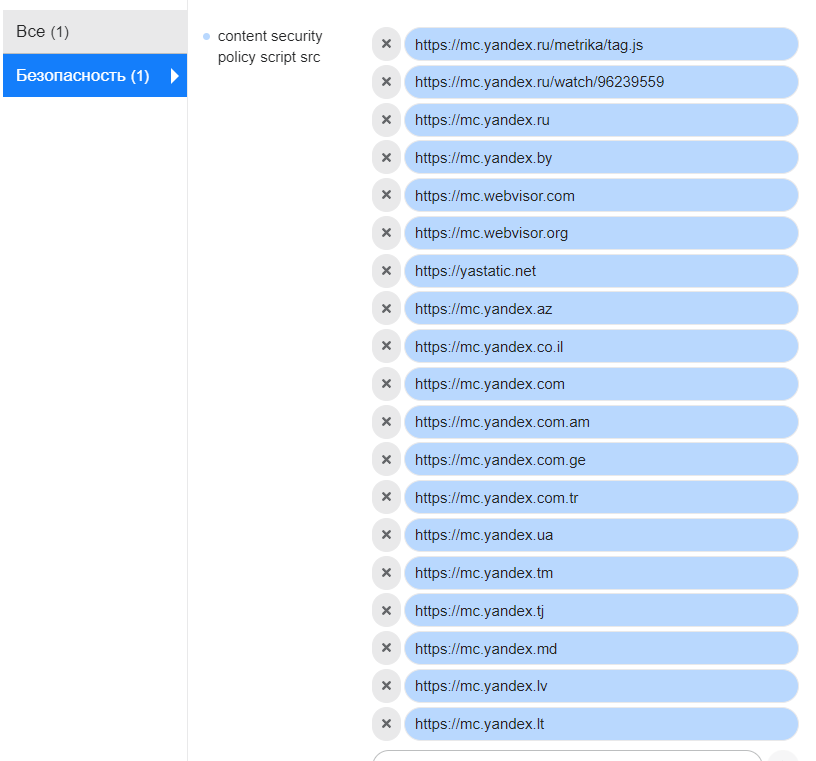The image size is (816, 761).
Task: Edit the https://mc.yandex.by value field
Action: click(x=601, y=158)
